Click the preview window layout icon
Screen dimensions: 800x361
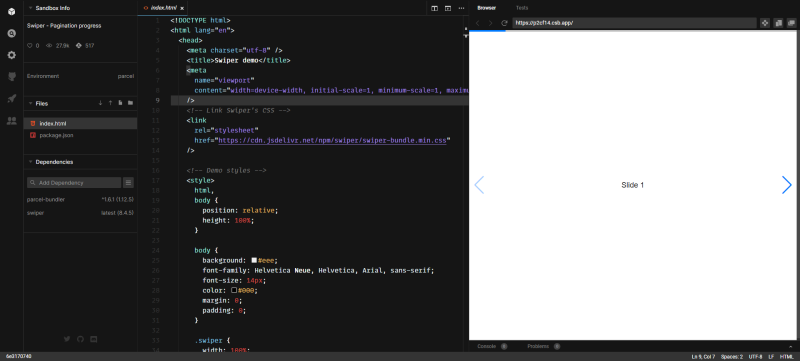pos(448,8)
